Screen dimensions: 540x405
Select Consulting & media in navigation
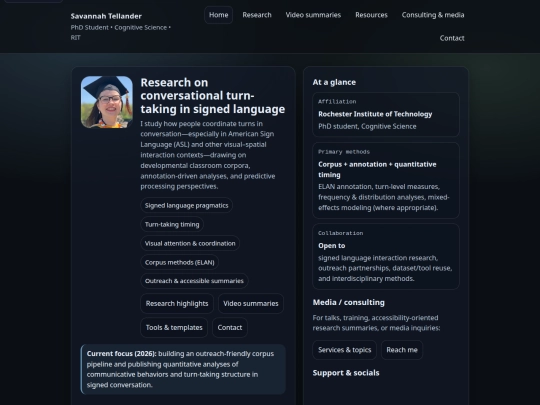click(x=433, y=15)
